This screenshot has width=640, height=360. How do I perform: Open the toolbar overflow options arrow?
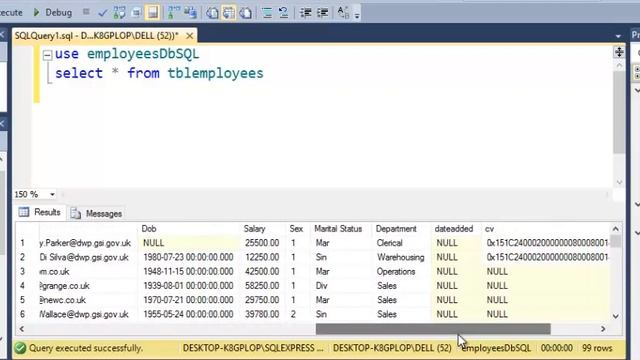[357, 16]
